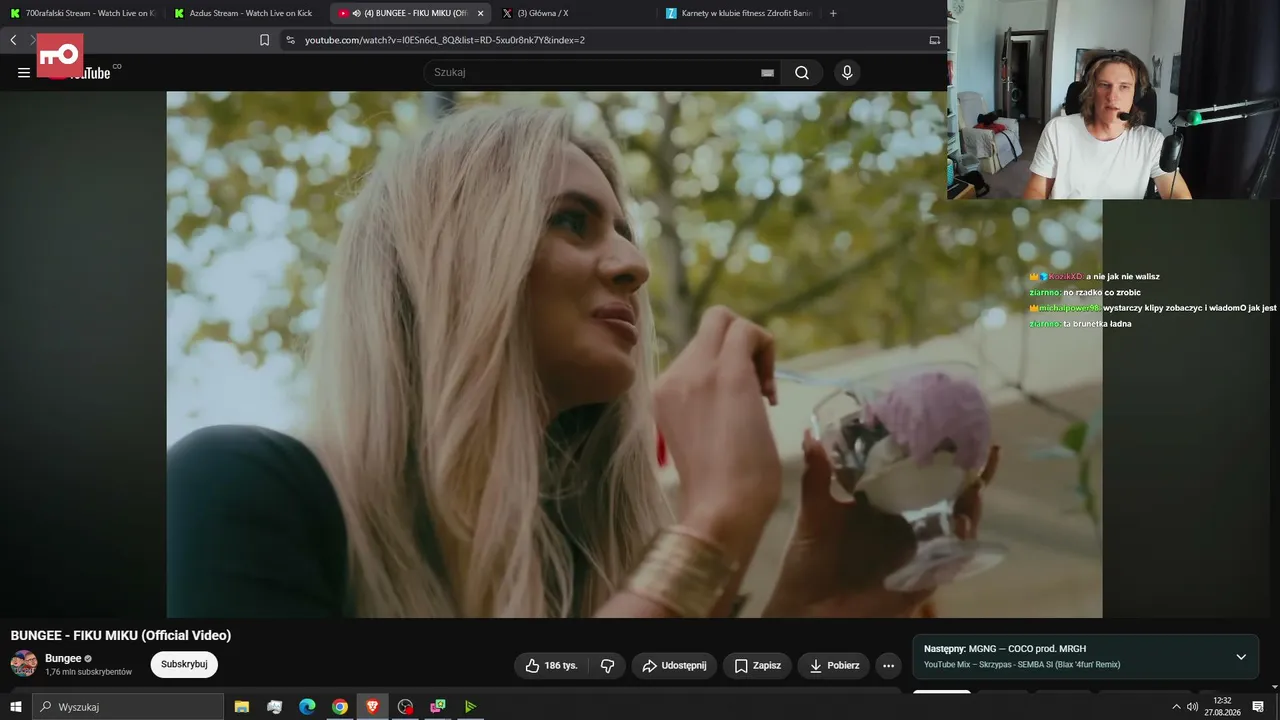Open more actions three-dot menu

coord(888,666)
